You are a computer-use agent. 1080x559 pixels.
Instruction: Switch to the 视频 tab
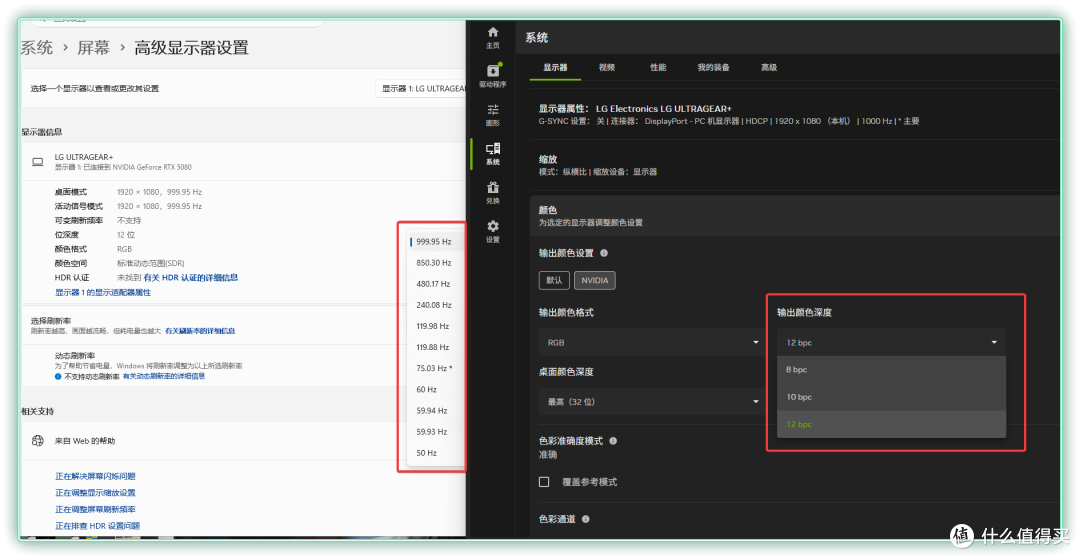(x=607, y=67)
